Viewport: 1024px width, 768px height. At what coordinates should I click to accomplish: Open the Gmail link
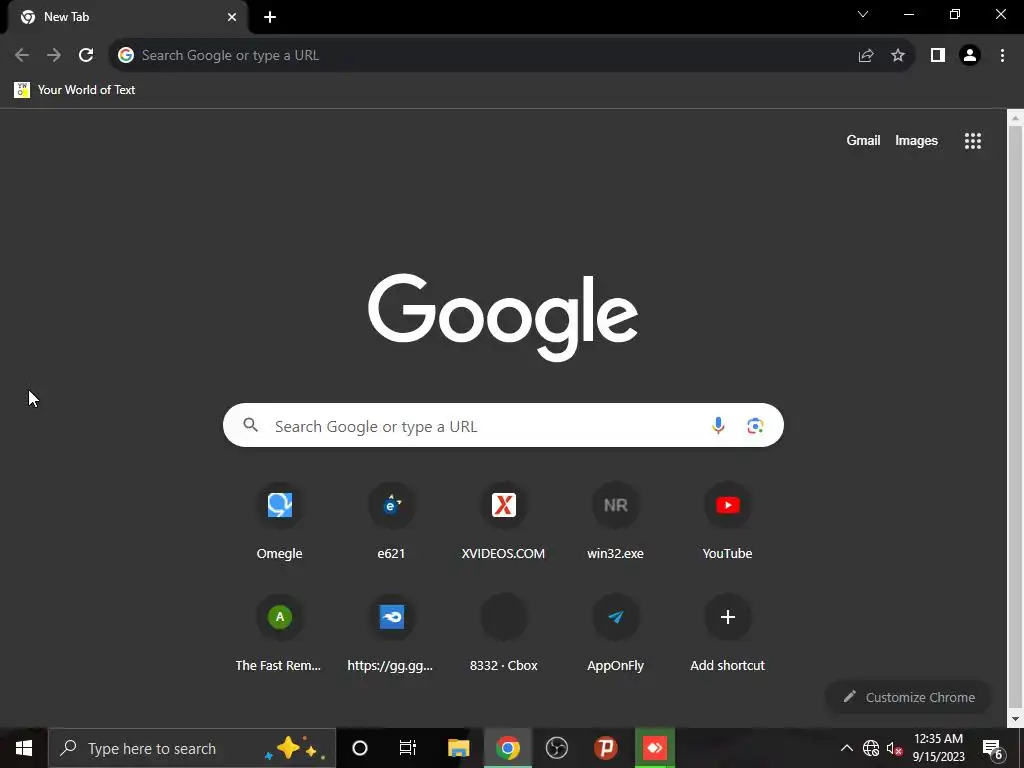863,140
